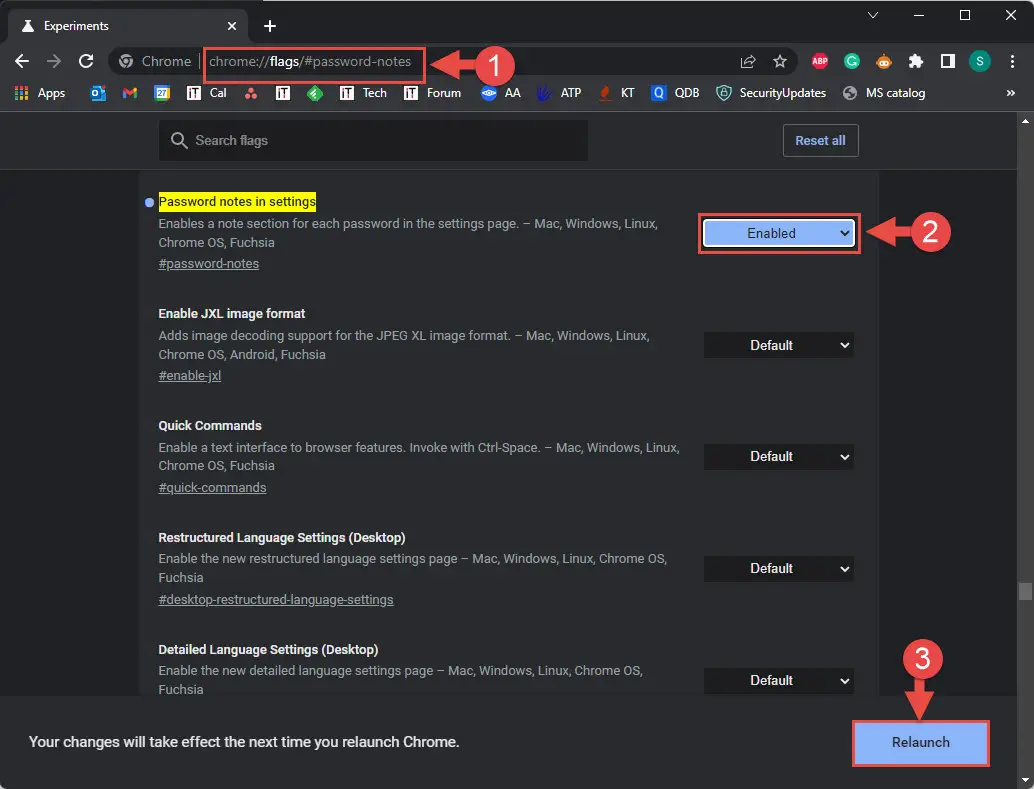Click the #enable-jxl link
Viewport: 1034px width, 789px height.
[189, 376]
